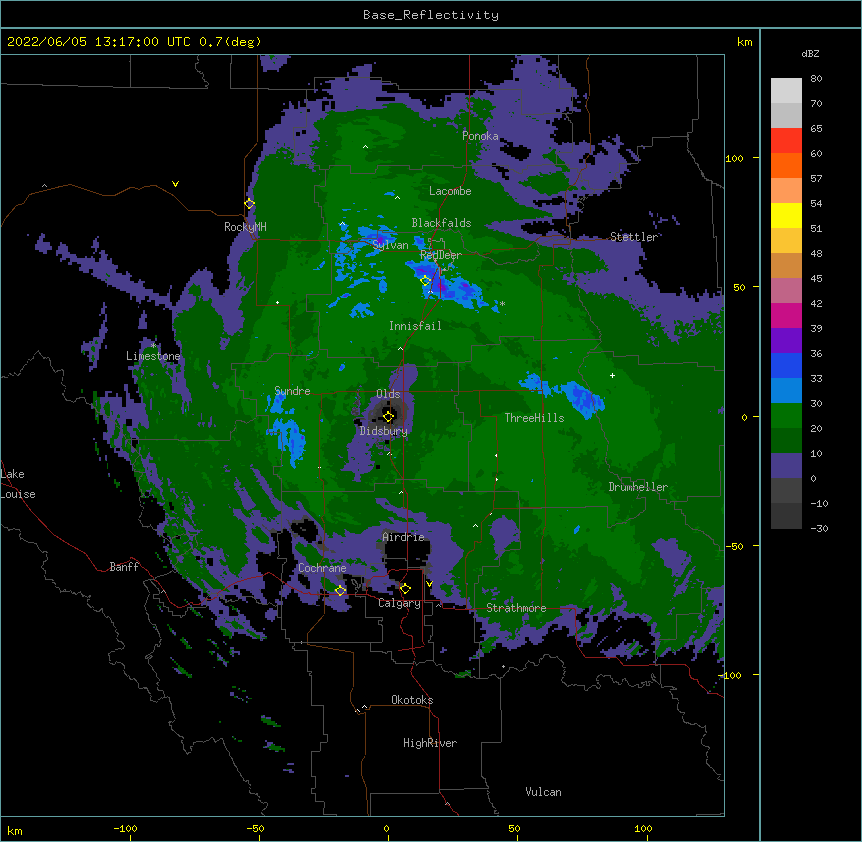
Task: Click the Drumheller city label
Action: click(638, 487)
